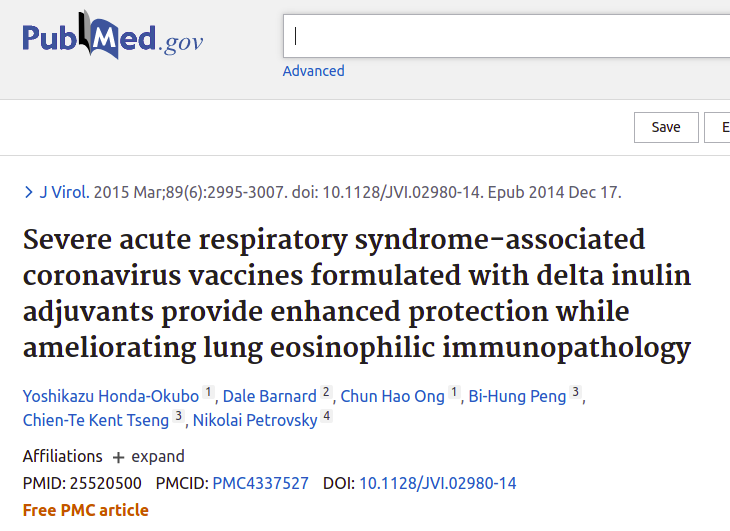The image size is (730, 531).
Task: Click affiliation superscript 4 after Nikolai Petrovsky
Action: coord(327,416)
